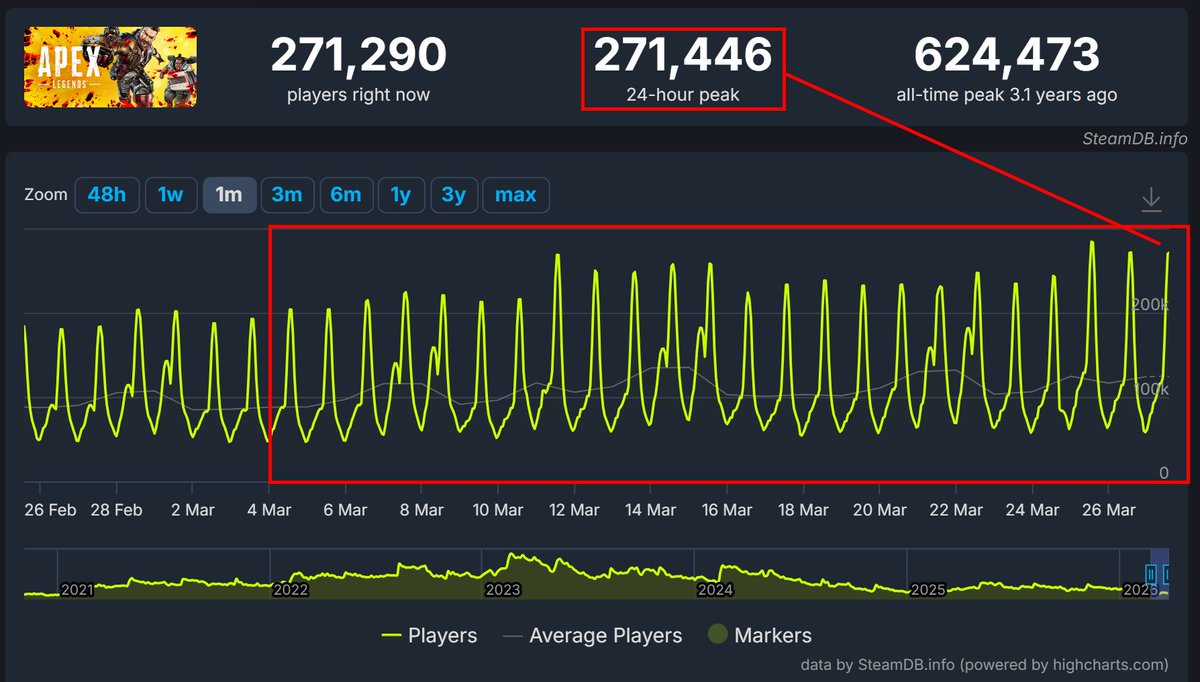Choose the 6m zoom option
The image size is (1200, 682).
[346, 195]
